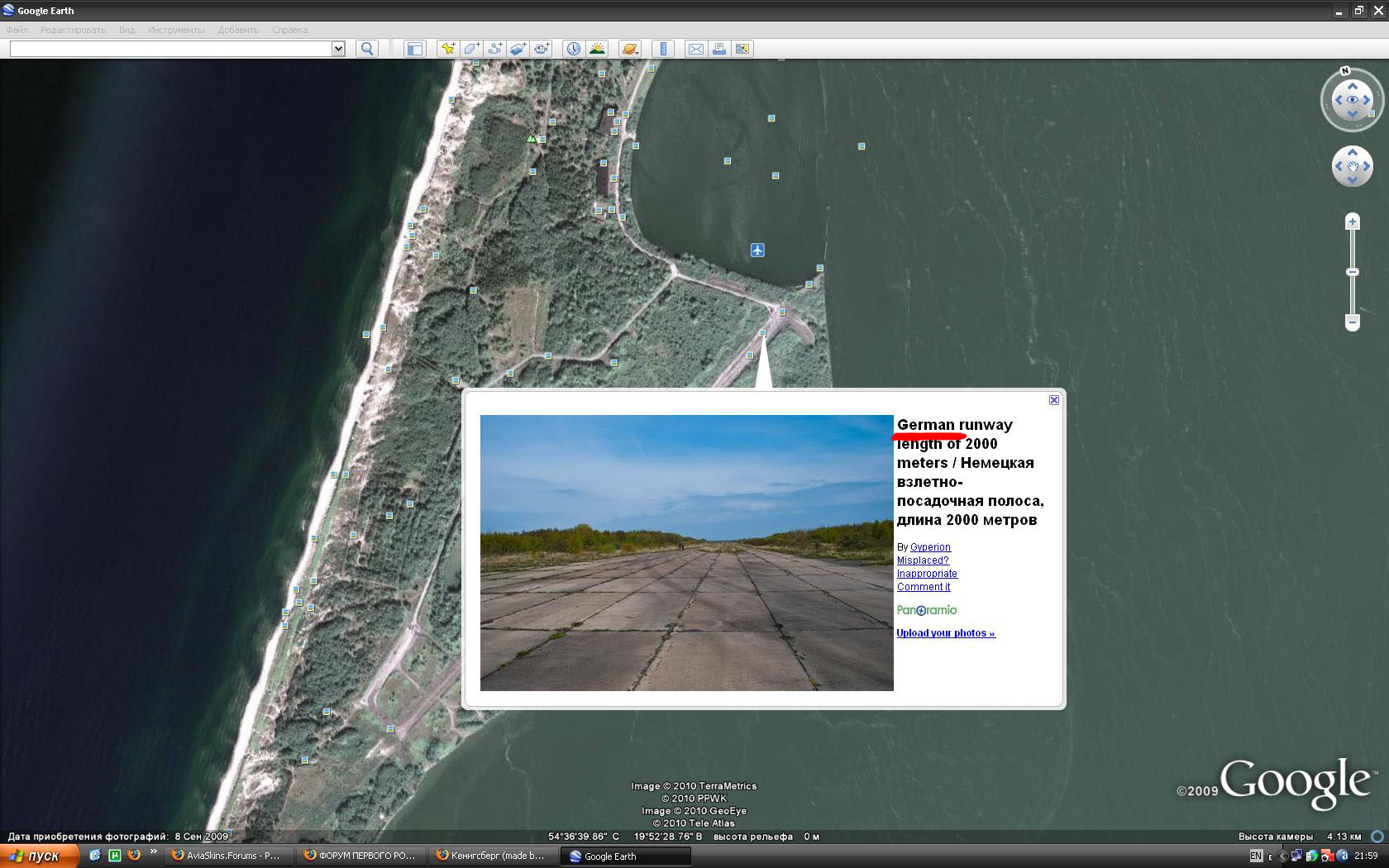Select the Add Polygon tool
Viewport: 1389px width, 868px height.
(x=471, y=49)
